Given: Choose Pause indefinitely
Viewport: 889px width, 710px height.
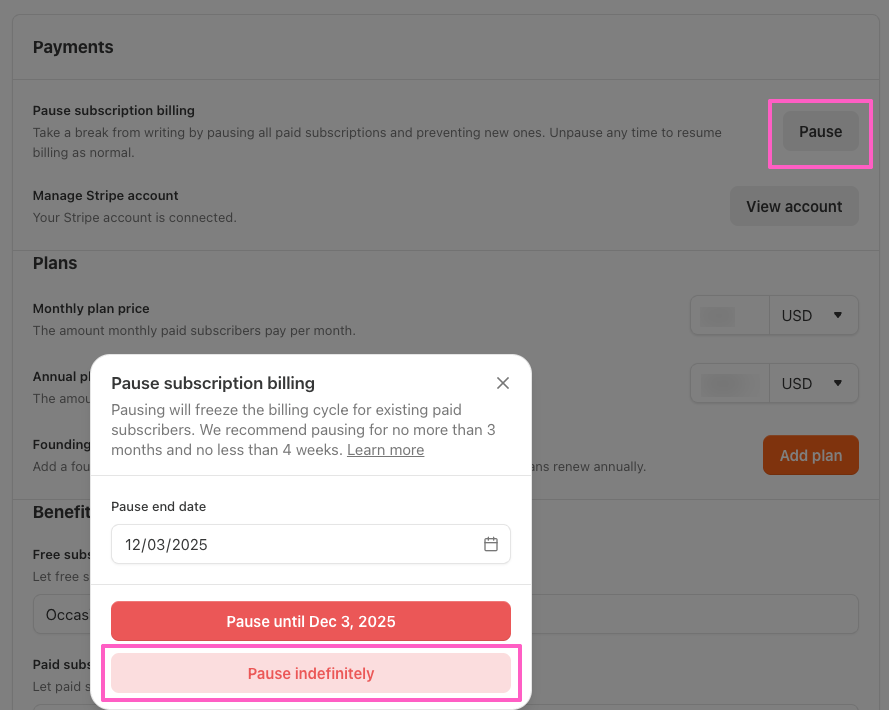Looking at the screenshot, I should [x=311, y=673].
